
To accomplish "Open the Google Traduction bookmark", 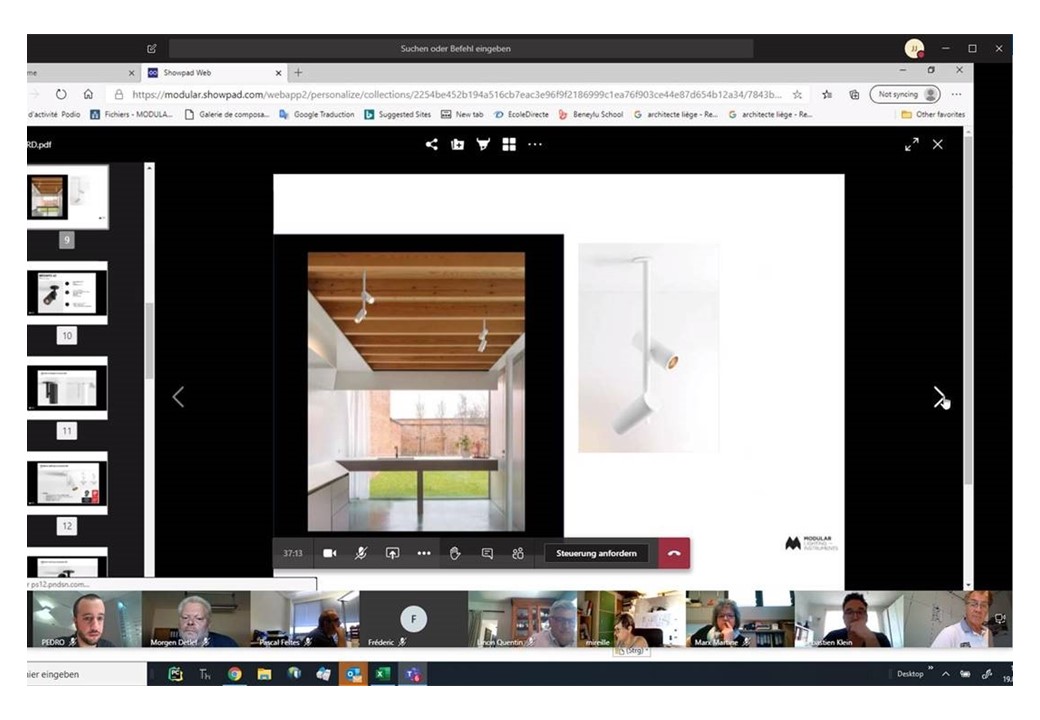I will pyautogui.click(x=316, y=114).
